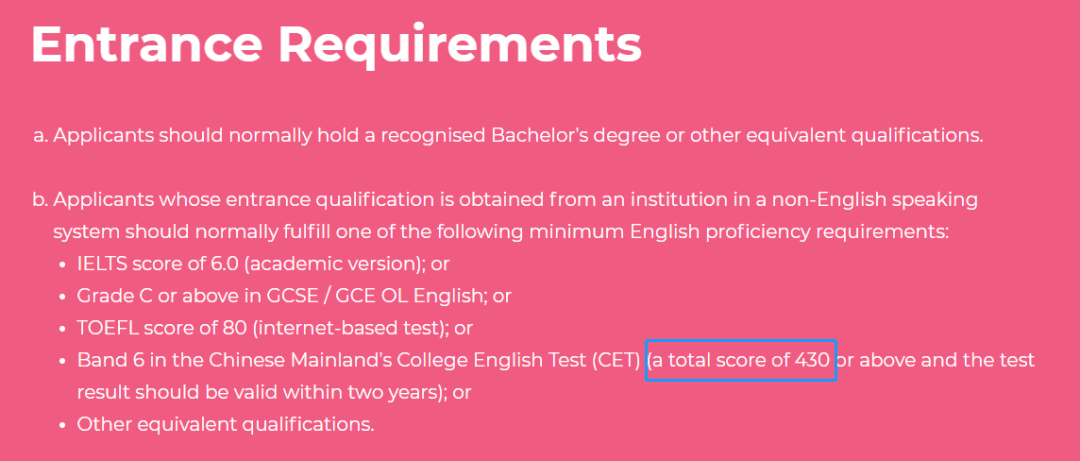This screenshot has width=1080, height=461.
Task: Click the '(internet-based test)' text
Action: (x=349, y=328)
